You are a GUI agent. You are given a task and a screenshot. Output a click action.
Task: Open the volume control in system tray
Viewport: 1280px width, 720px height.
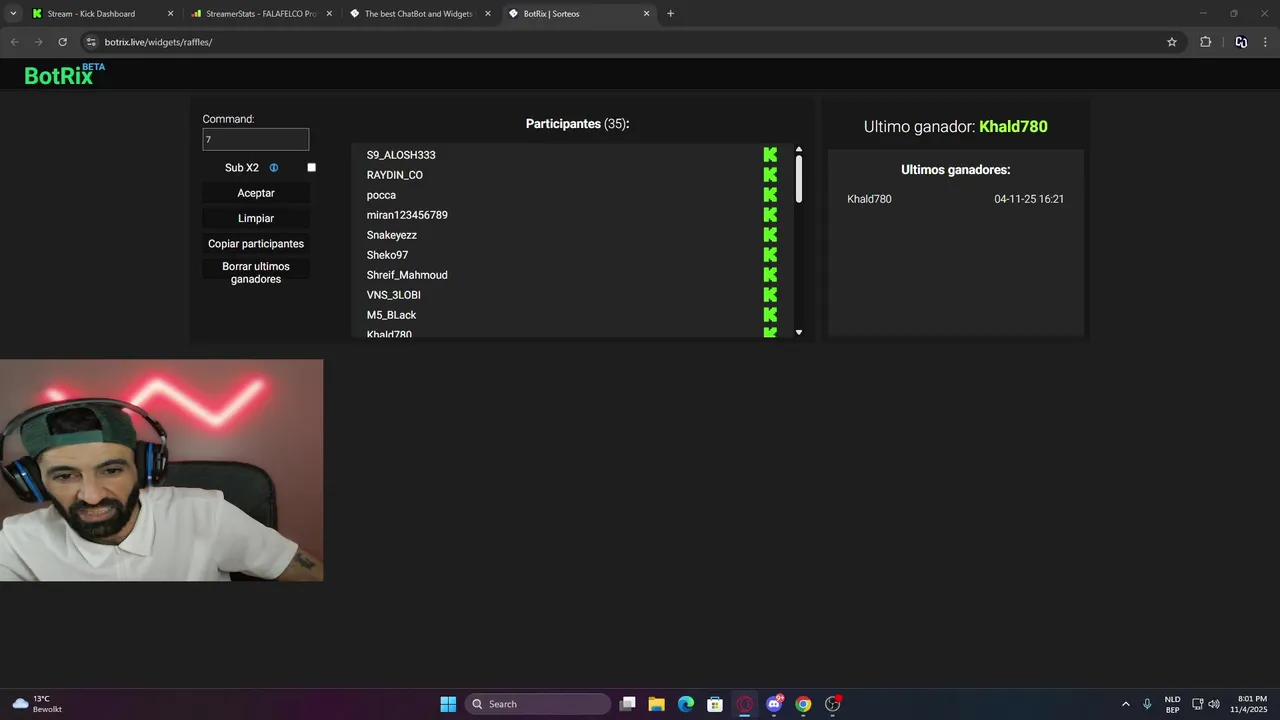pos(1214,704)
